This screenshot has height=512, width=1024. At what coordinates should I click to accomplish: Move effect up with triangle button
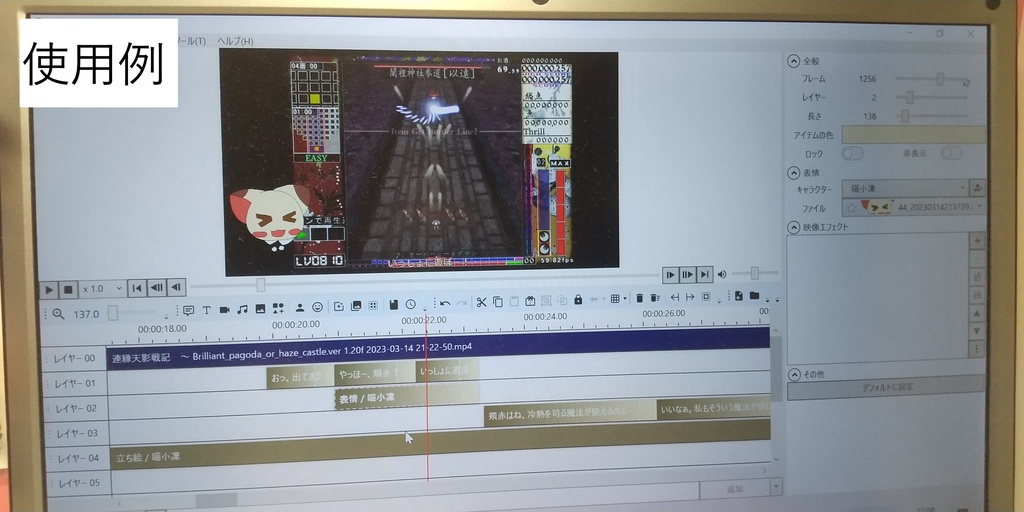point(977,313)
